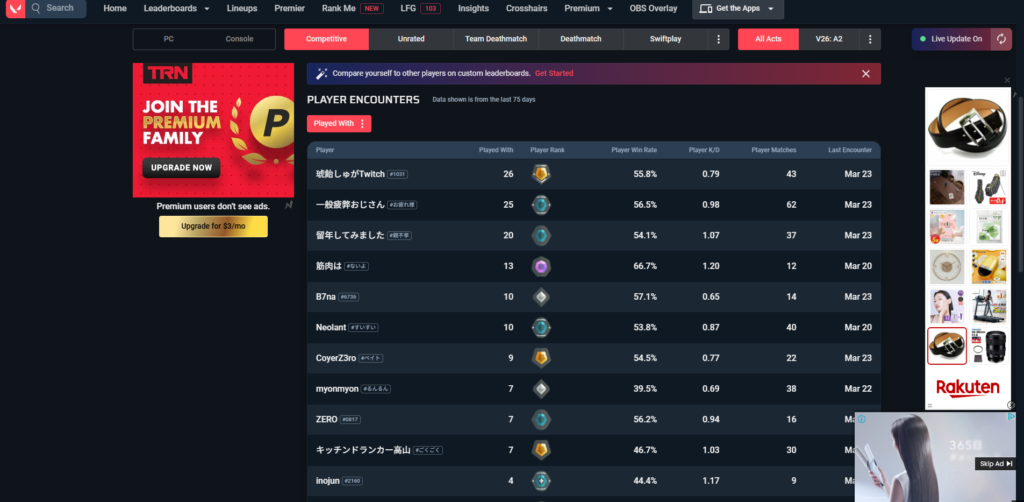The image size is (1024, 502).
Task: Expand the Premium navigation dropdown
Action: tap(588, 8)
